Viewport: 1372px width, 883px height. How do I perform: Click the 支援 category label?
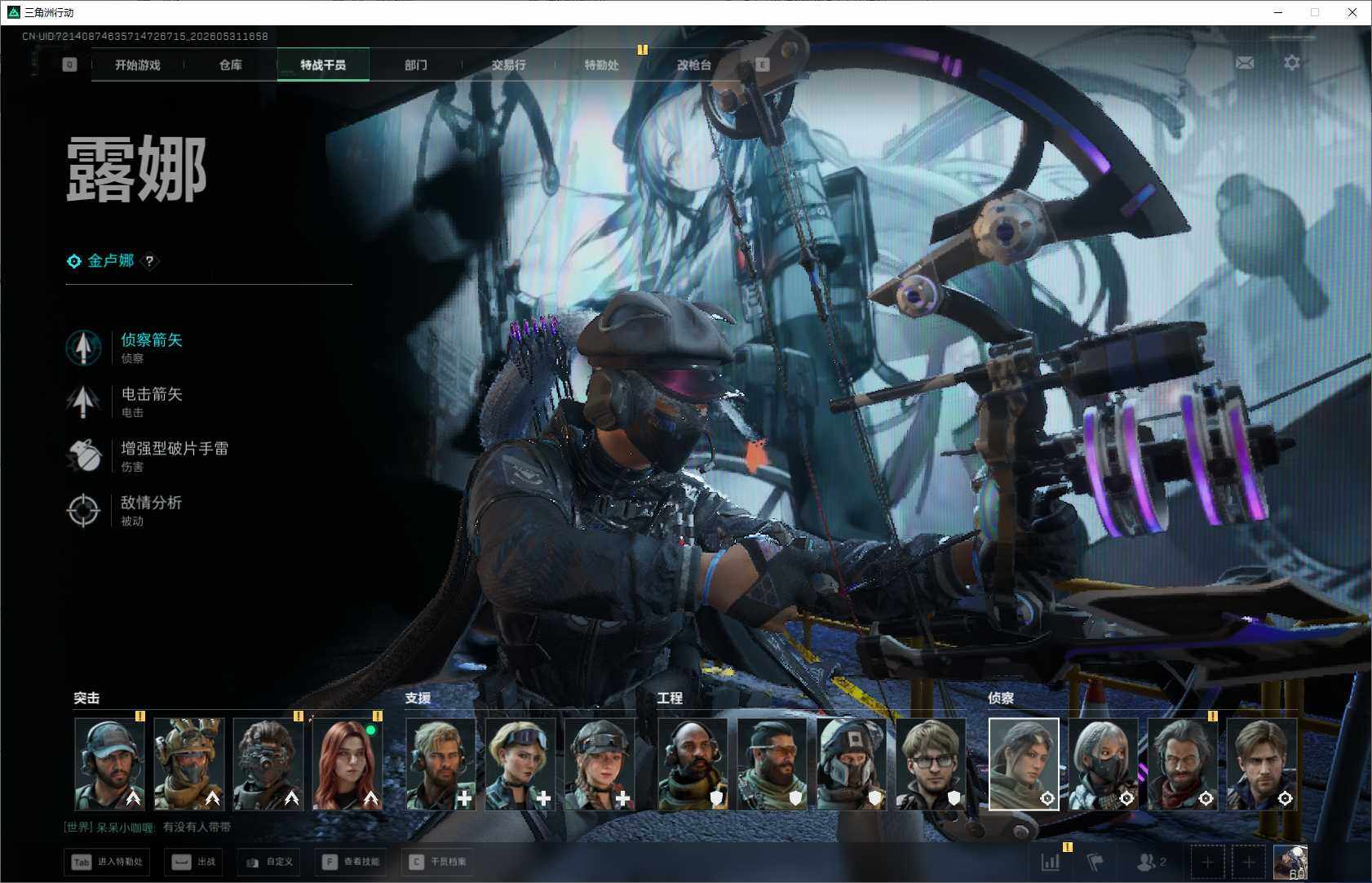point(418,699)
